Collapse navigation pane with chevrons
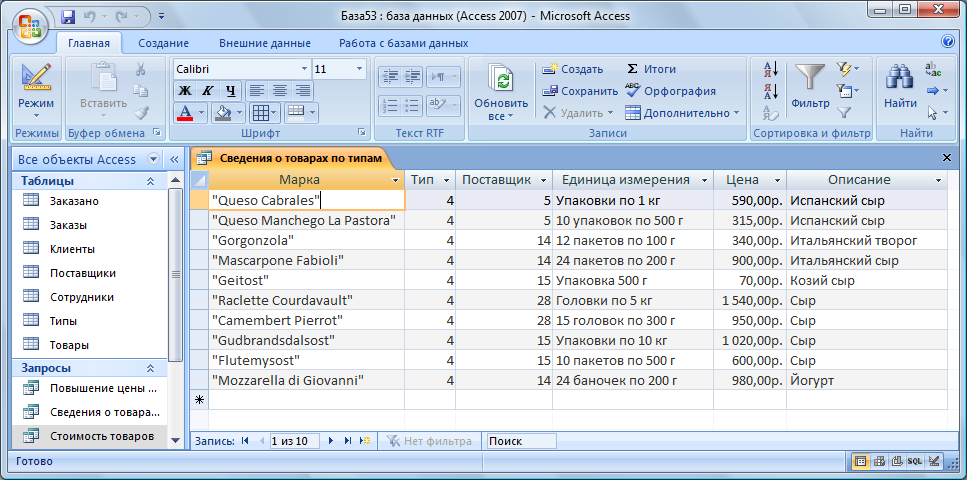The image size is (967, 480). tap(174, 159)
